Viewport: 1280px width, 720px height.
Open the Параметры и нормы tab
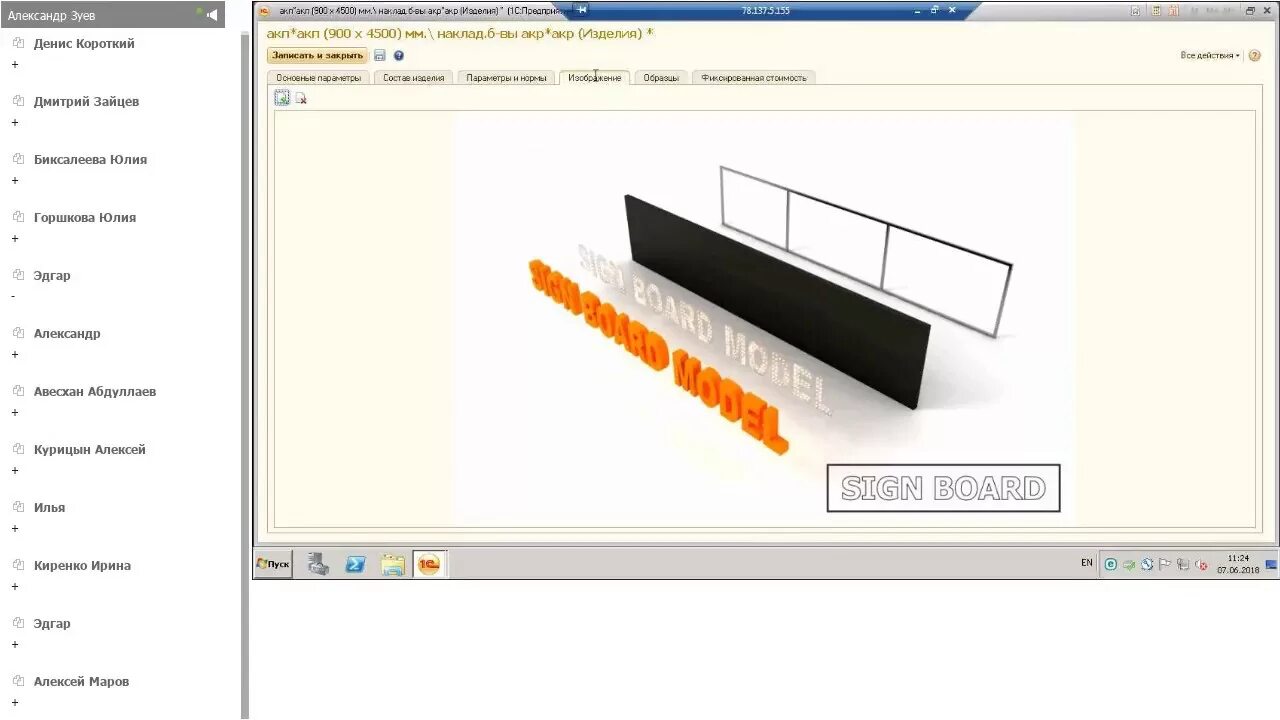[x=506, y=78]
